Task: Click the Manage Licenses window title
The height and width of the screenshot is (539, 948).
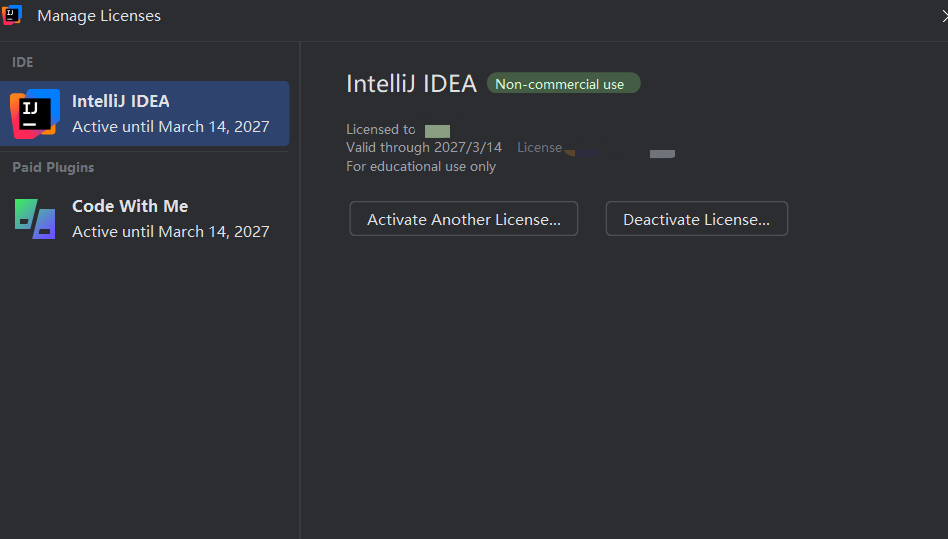Action: pos(99,16)
